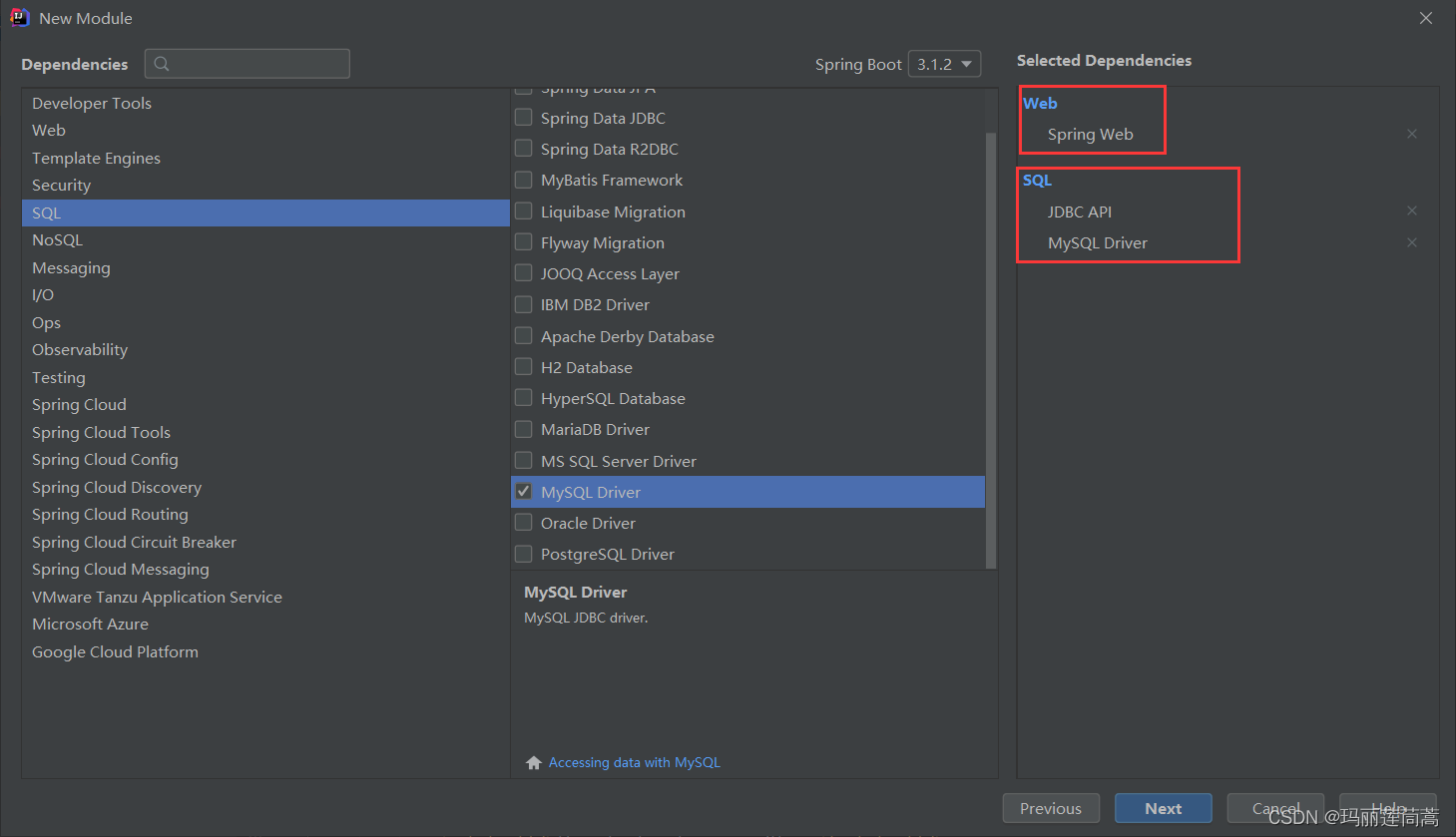The height and width of the screenshot is (837, 1456).
Task: Select the Spring Cloud category
Action: coord(265,405)
